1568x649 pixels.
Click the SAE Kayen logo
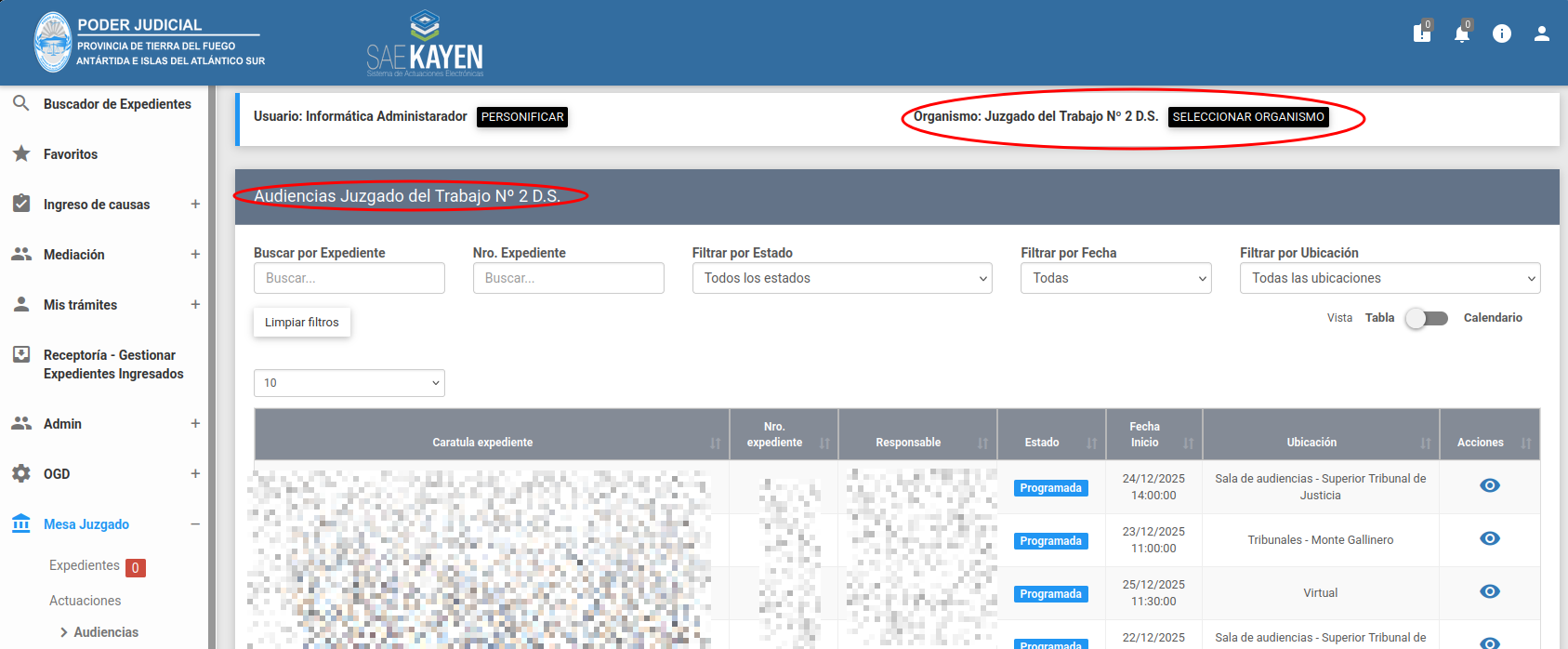tap(425, 45)
